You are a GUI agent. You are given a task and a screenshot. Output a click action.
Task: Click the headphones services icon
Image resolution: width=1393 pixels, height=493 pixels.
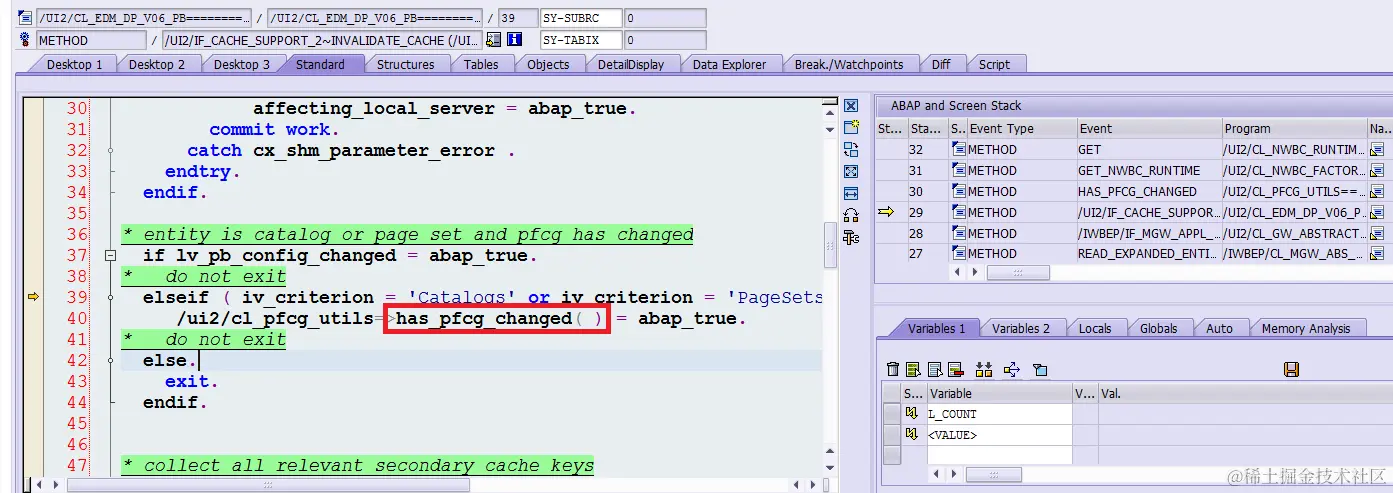click(851, 215)
